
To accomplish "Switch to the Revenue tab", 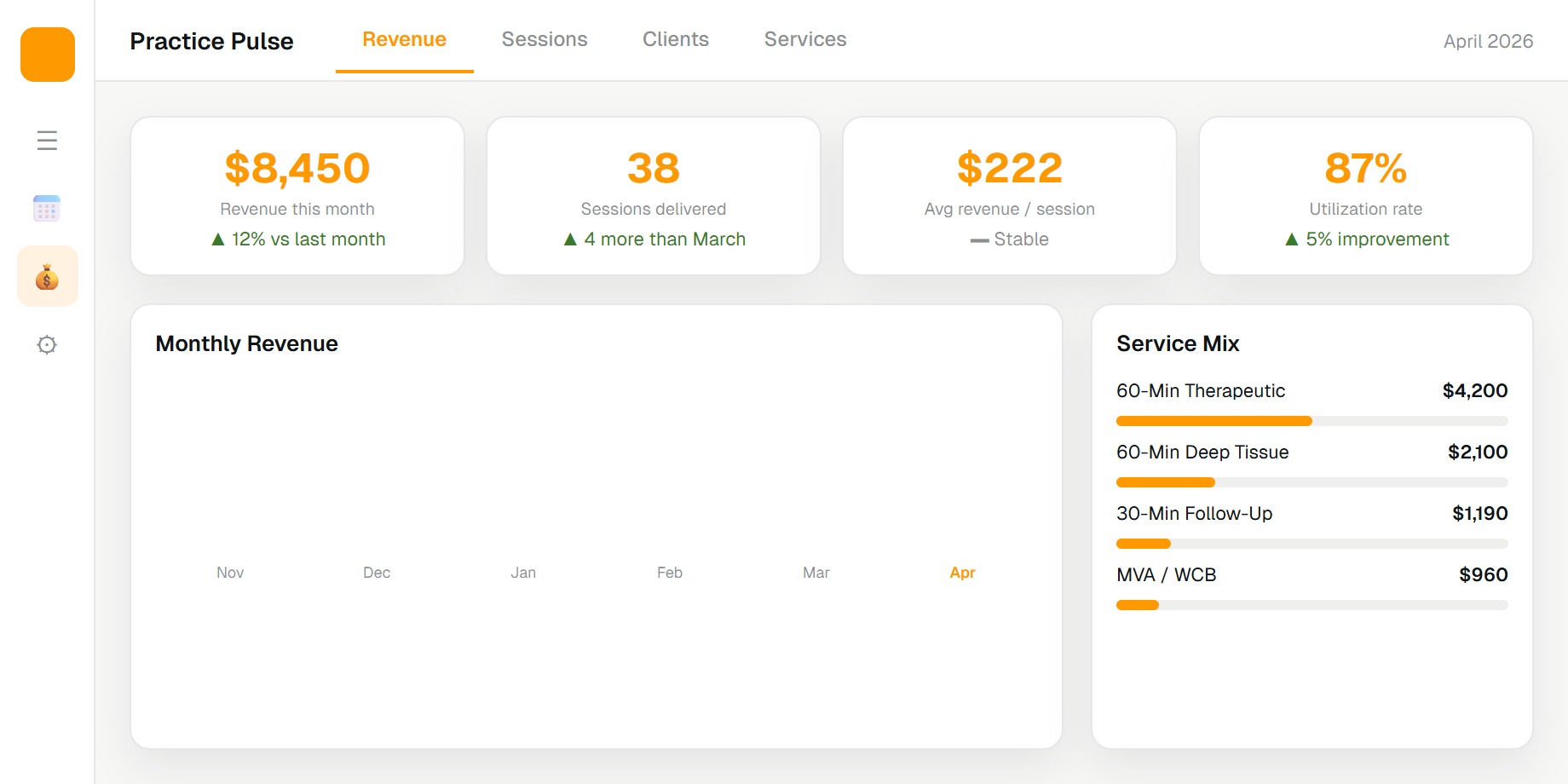I will tap(405, 39).
